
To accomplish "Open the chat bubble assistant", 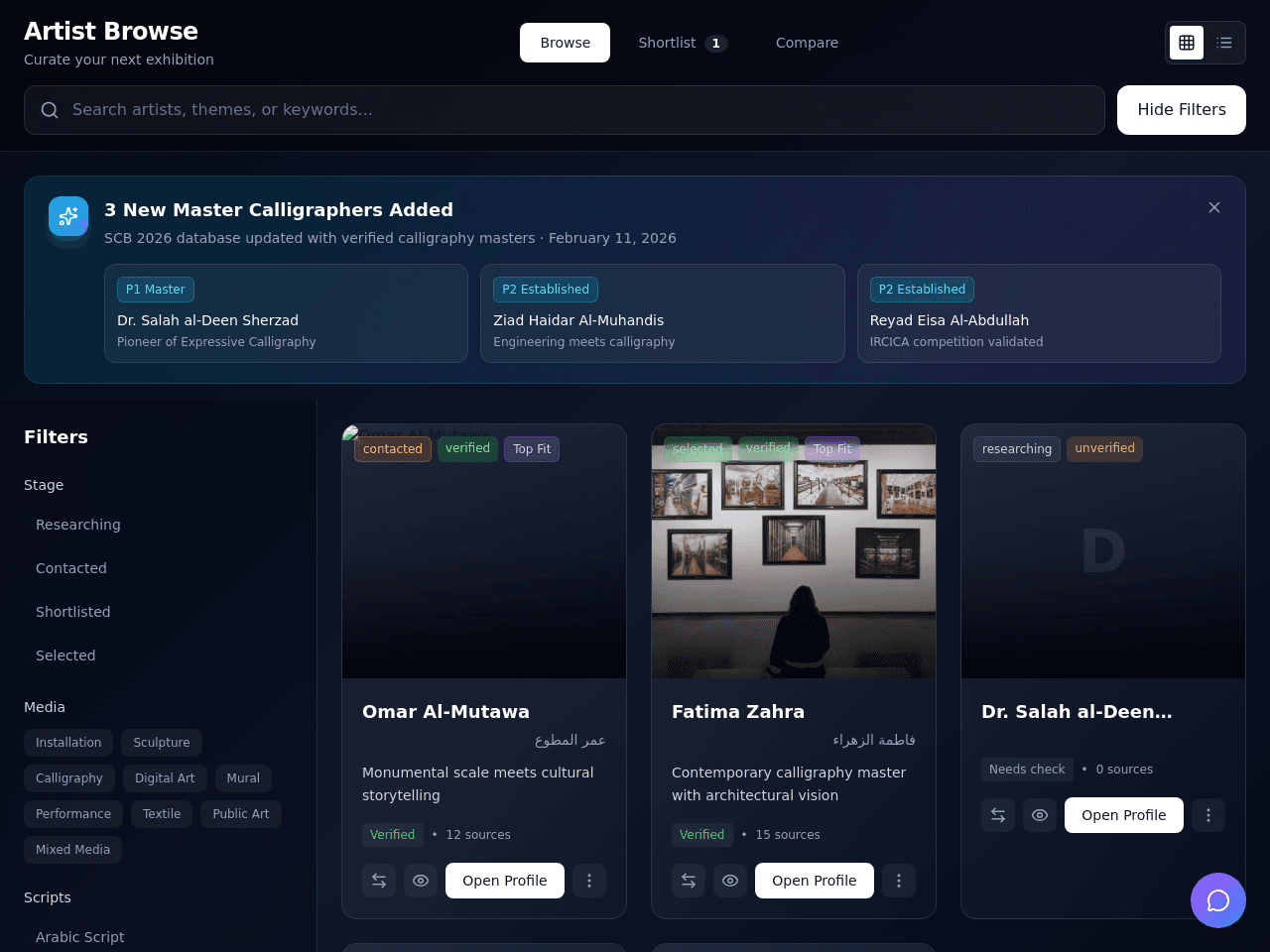I will pyautogui.click(x=1218, y=900).
